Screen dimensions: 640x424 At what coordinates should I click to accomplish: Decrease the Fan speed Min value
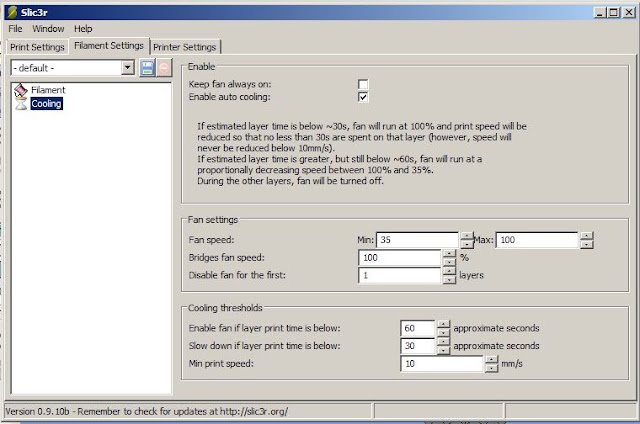pos(467,244)
